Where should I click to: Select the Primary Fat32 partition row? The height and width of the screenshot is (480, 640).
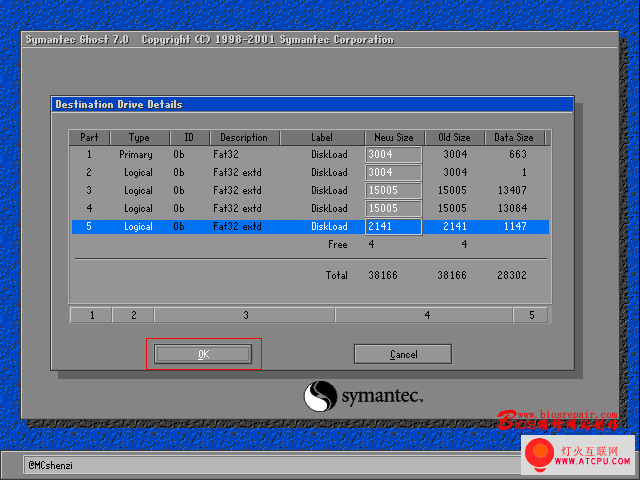click(310, 154)
